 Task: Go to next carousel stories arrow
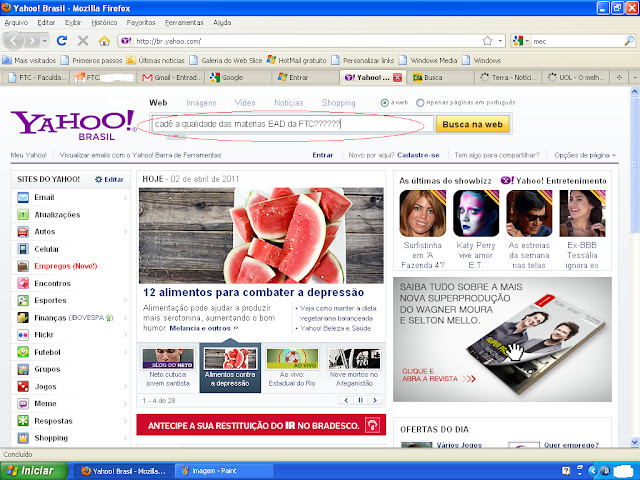pyautogui.click(x=375, y=400)
